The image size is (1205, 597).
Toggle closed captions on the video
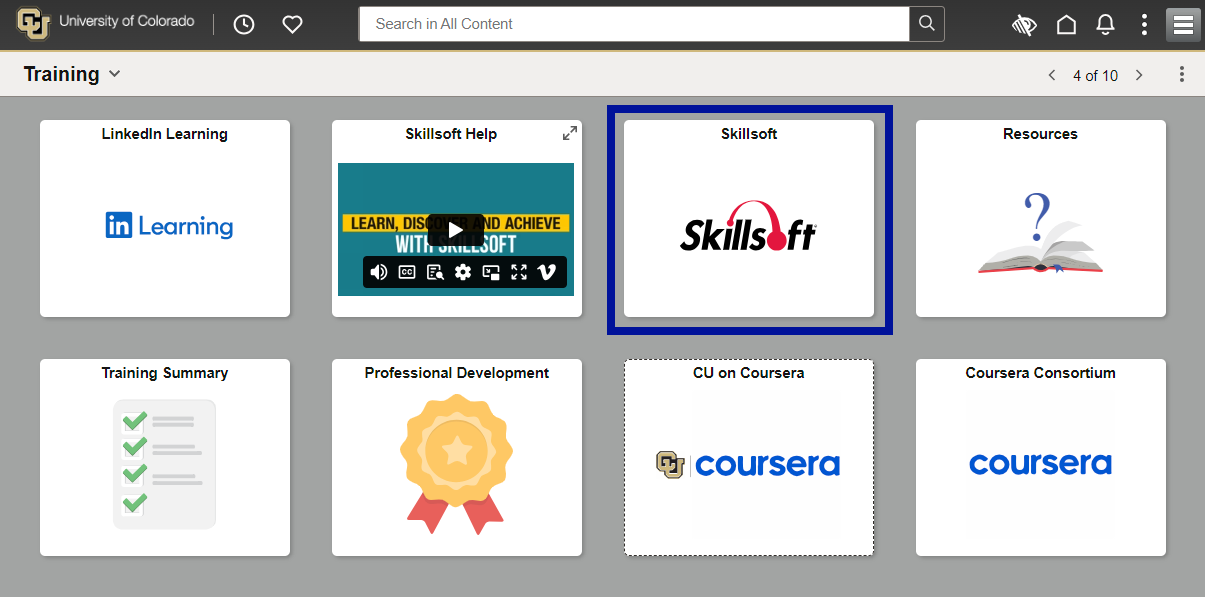point(407,272)
